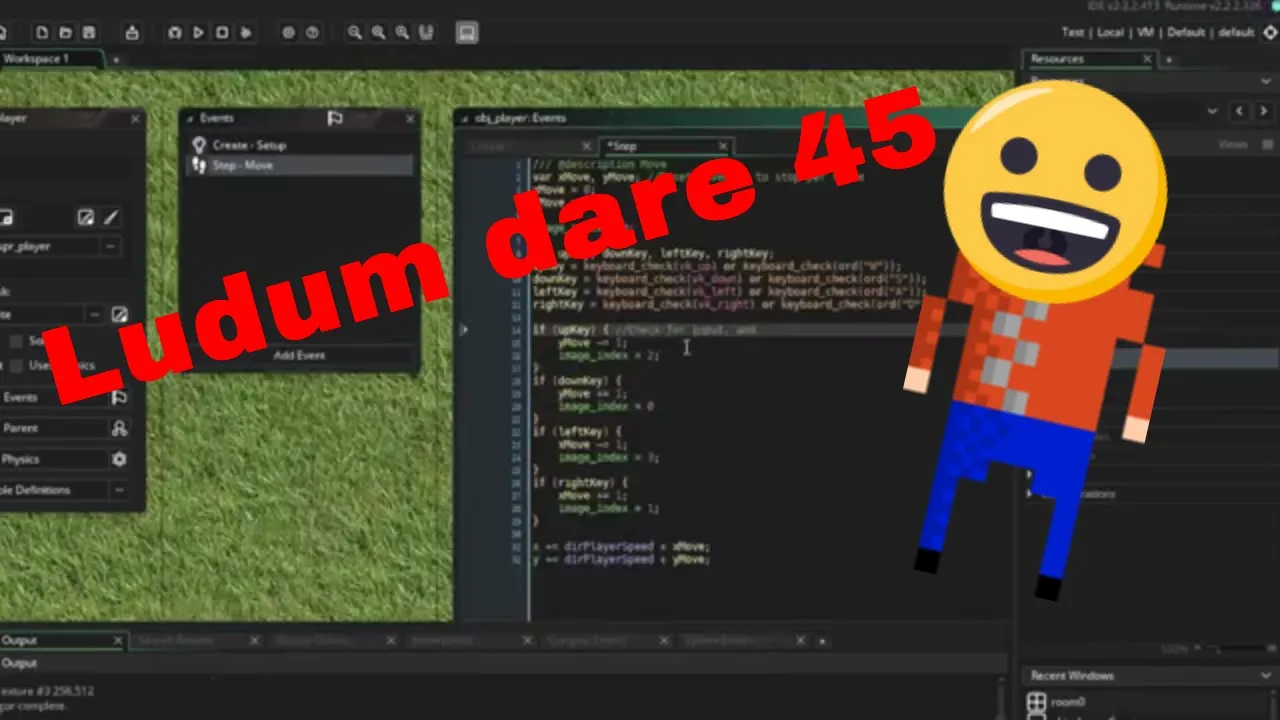The width and height of the screenshot is (1280, 720).
Task: Open a project with folder icon
Action: tap(65, 33)
